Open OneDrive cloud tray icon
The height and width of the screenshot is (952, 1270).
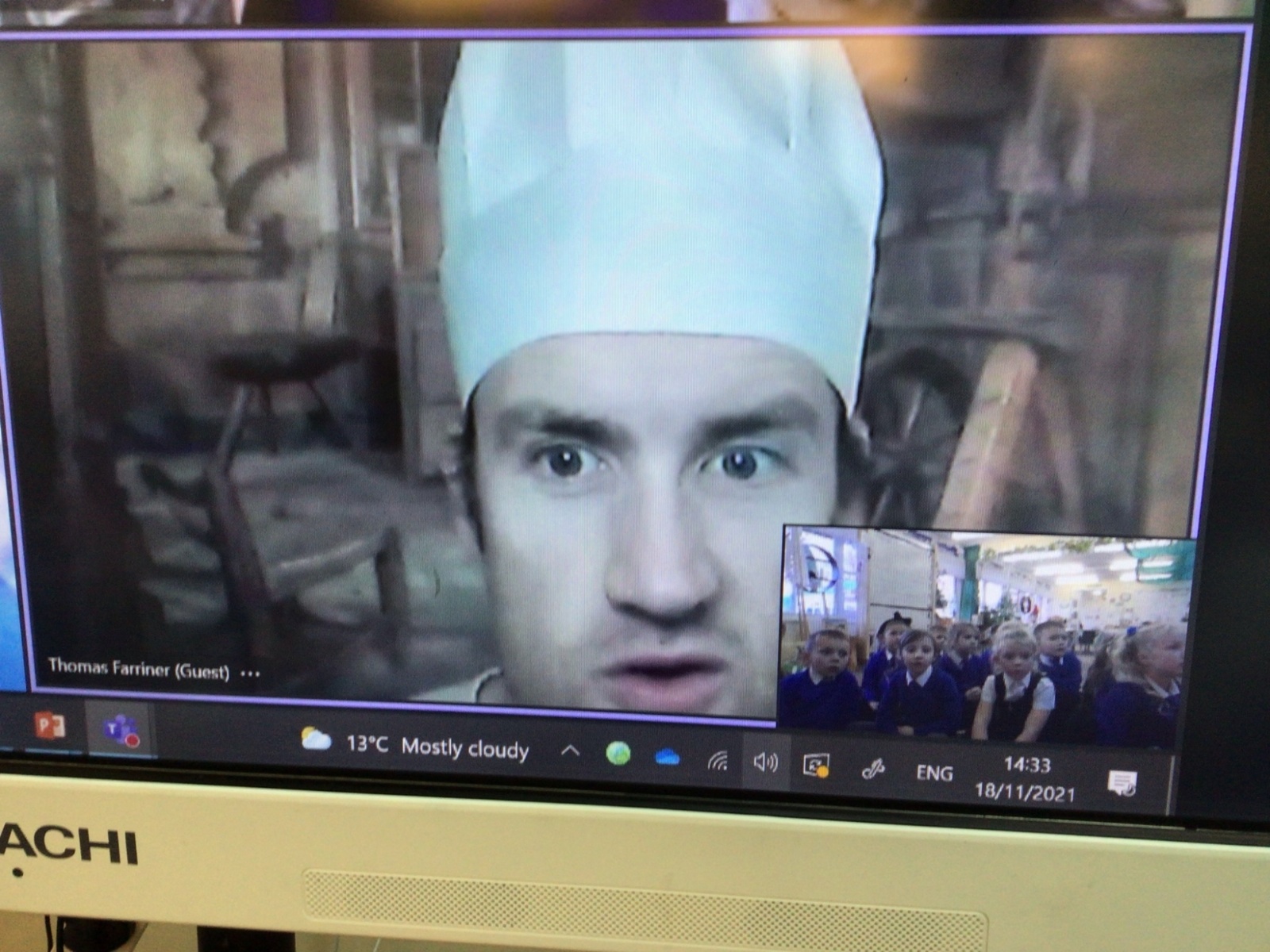[x=668, y=758]
